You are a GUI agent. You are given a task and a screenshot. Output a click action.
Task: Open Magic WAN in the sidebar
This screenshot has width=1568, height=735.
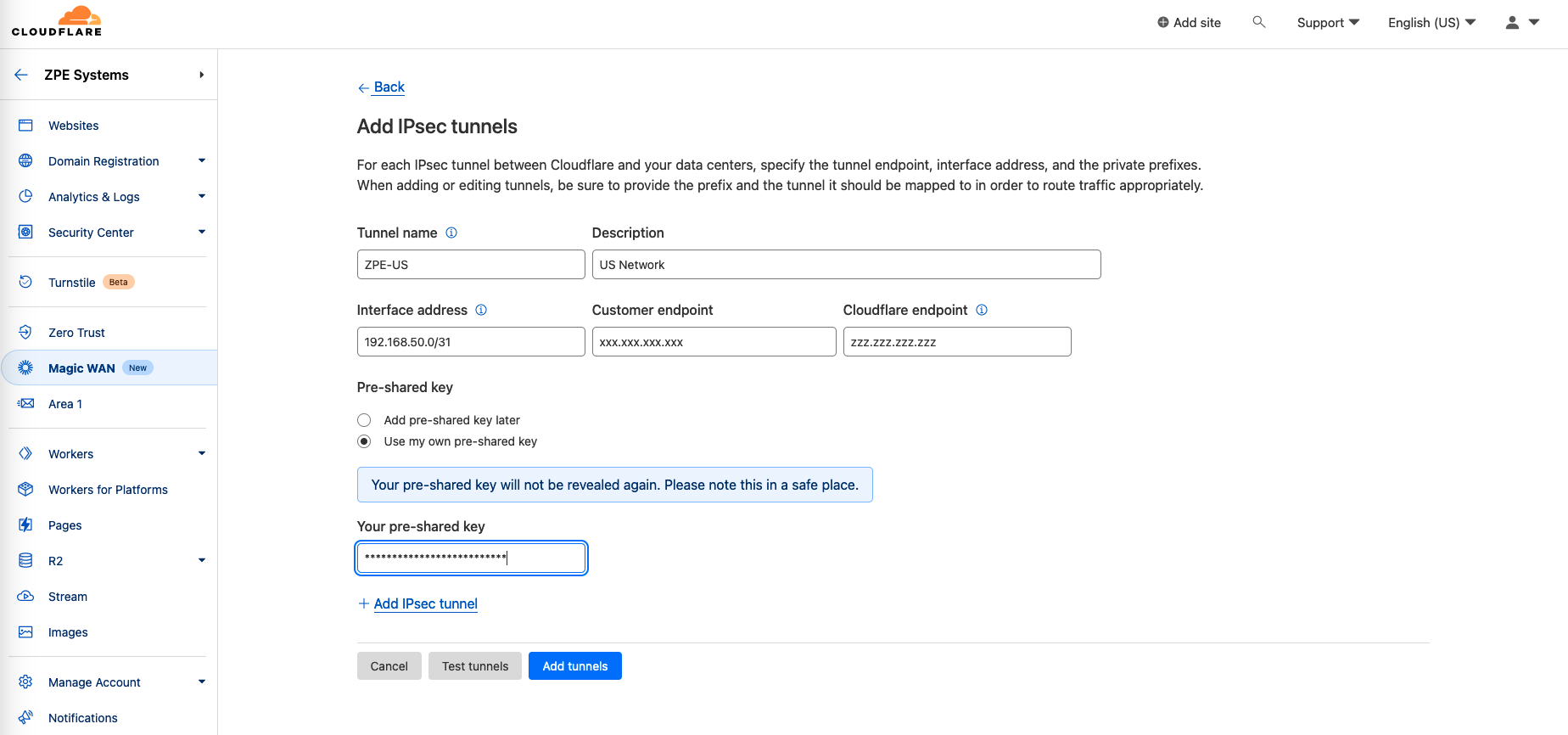coord(109,368)
